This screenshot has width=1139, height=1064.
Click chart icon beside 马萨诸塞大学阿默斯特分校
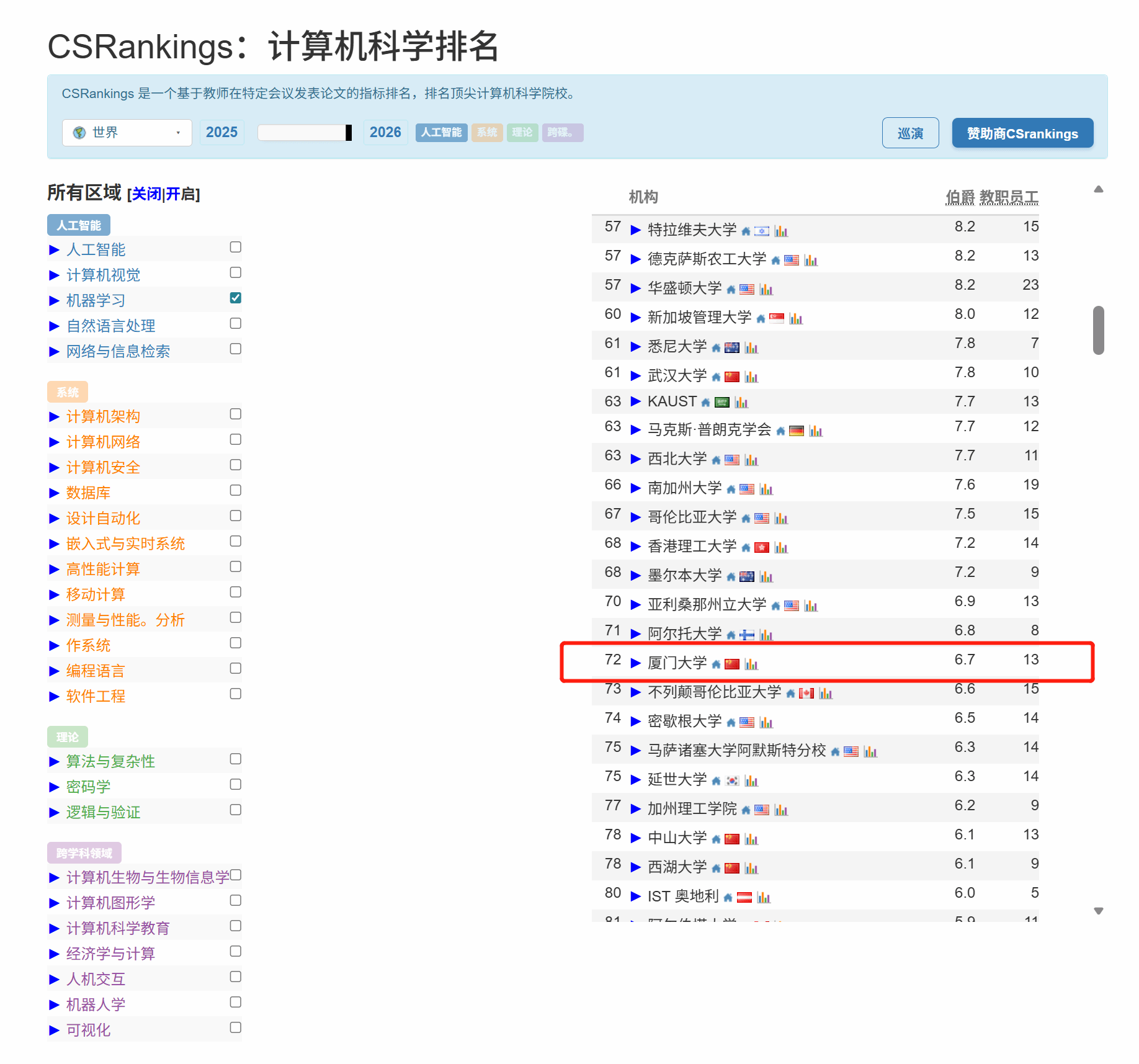(870, 752)
